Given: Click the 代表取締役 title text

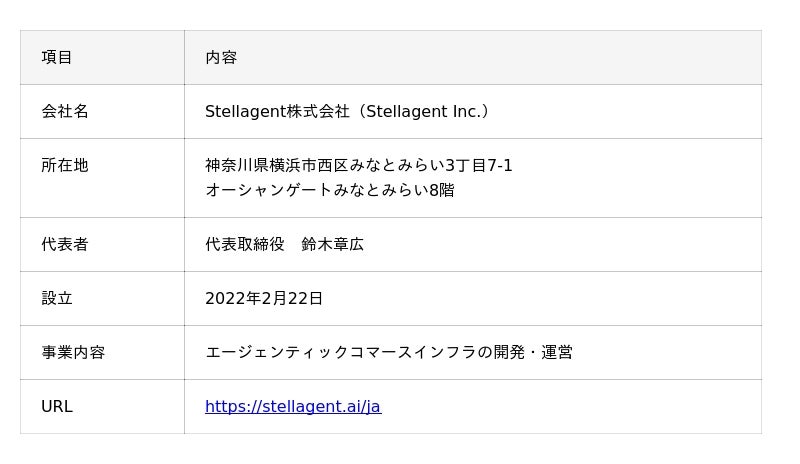Looking at the screenshot, I should (245, 244).
